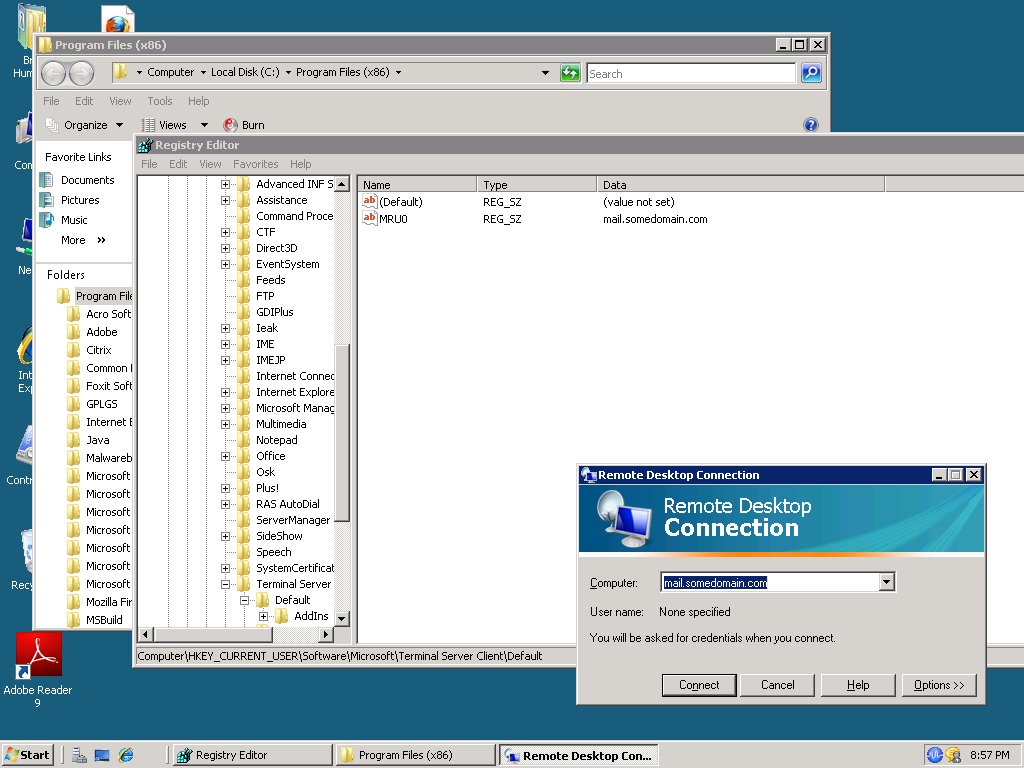This screenshot has width=1024, height=768.
Task: Open the Favorites menu in Registry Editor
Action: 256,164
